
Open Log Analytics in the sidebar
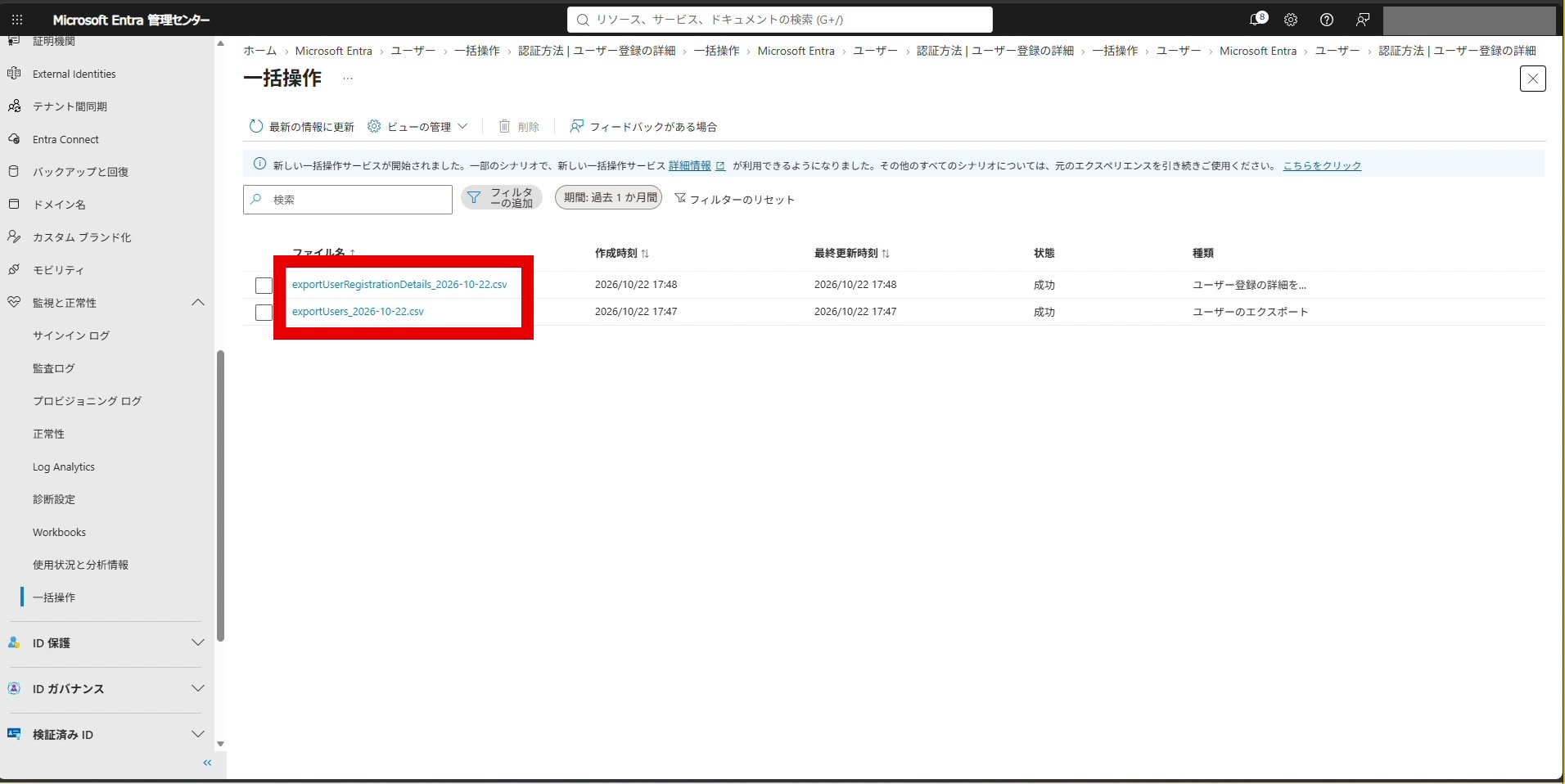(64, 466)
